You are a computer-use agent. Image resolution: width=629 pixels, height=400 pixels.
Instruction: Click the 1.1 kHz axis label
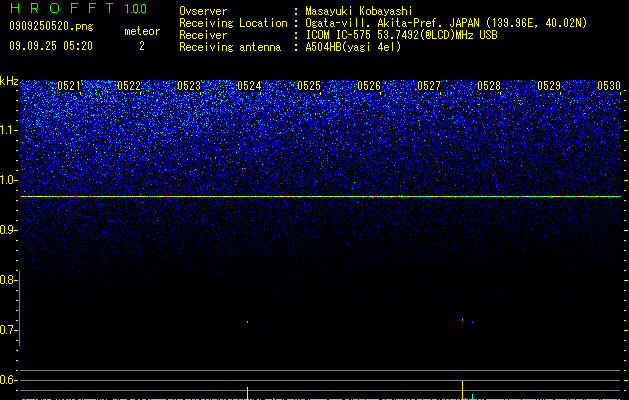click(x=9, y=130)
